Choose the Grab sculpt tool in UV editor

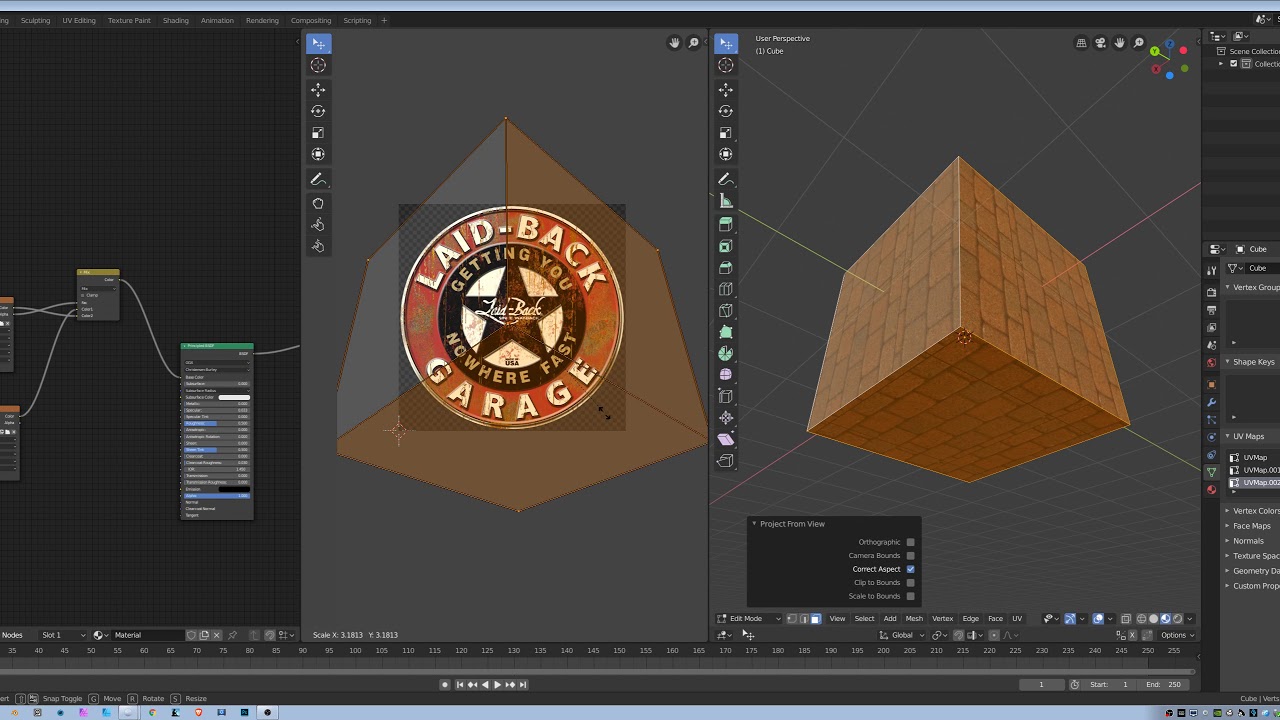[318, 203]
